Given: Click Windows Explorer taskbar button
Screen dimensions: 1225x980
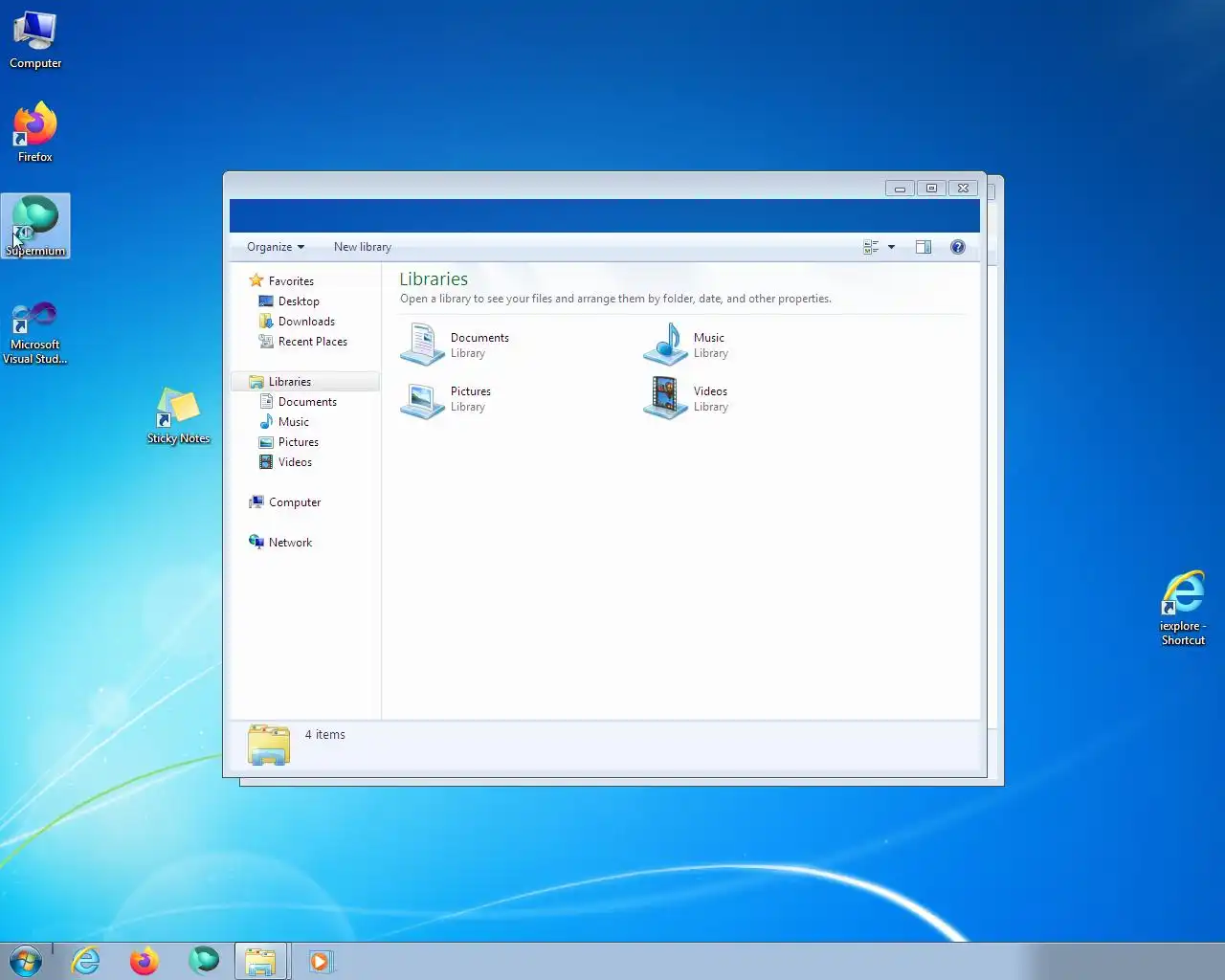Looking at the screenshot, I should click(261, 961).
